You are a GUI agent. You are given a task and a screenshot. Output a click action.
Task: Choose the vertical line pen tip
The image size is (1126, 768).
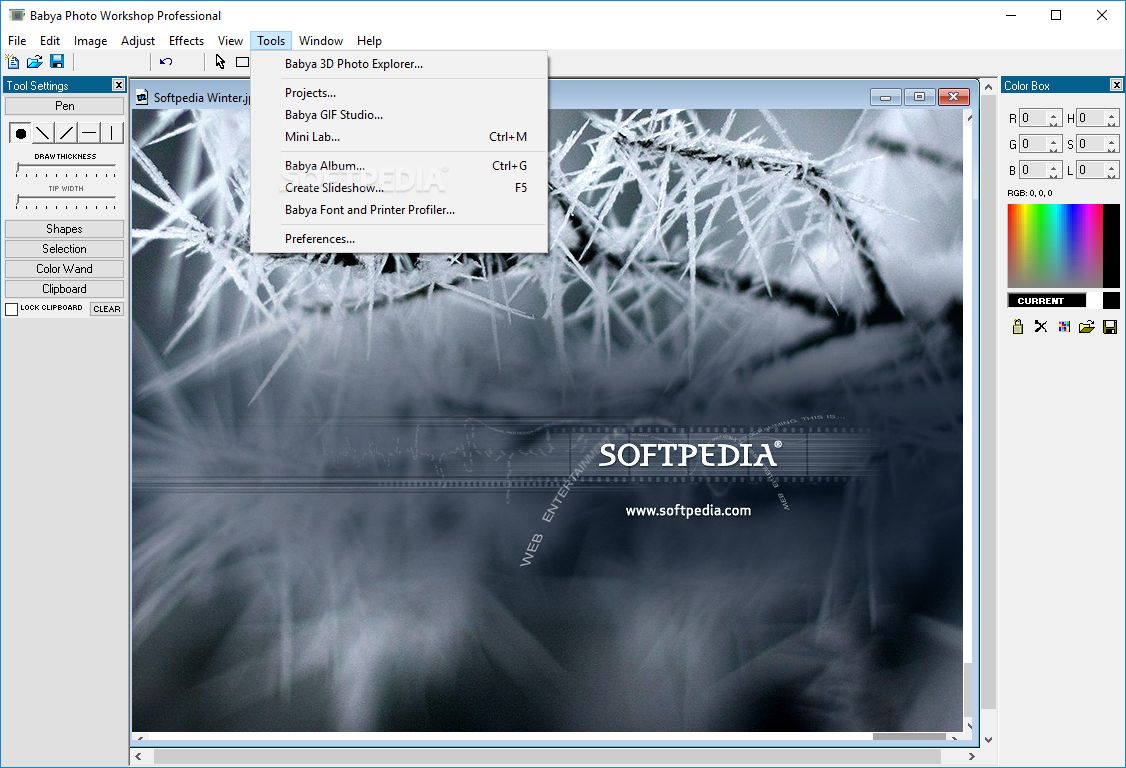pyautogui.click(x=112, y=133)
